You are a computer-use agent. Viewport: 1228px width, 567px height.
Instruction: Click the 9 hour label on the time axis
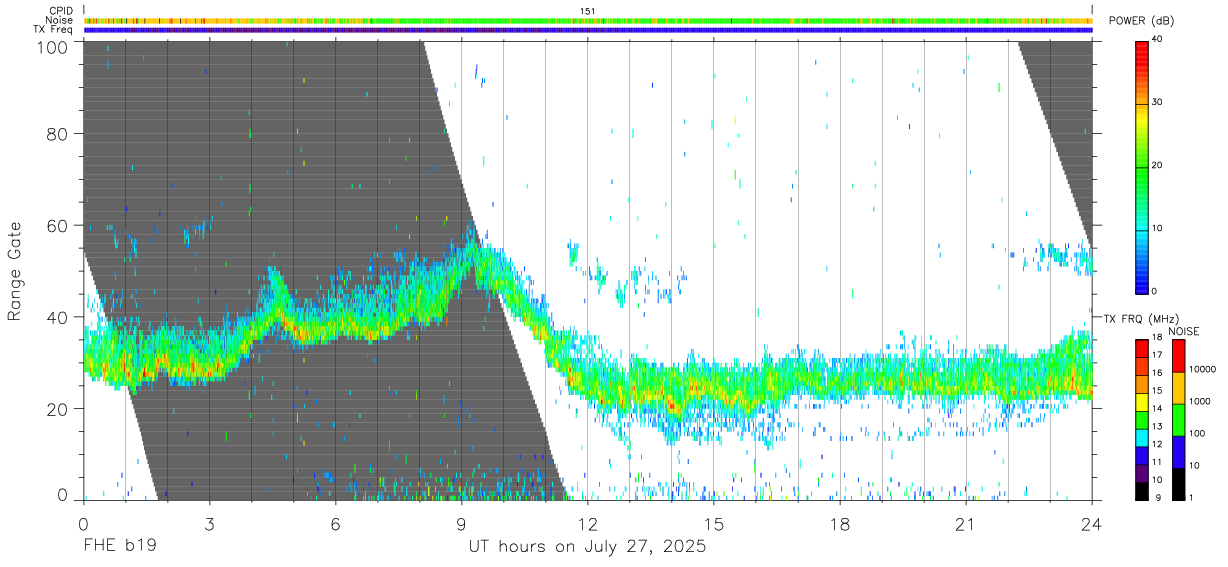[461, 524]
